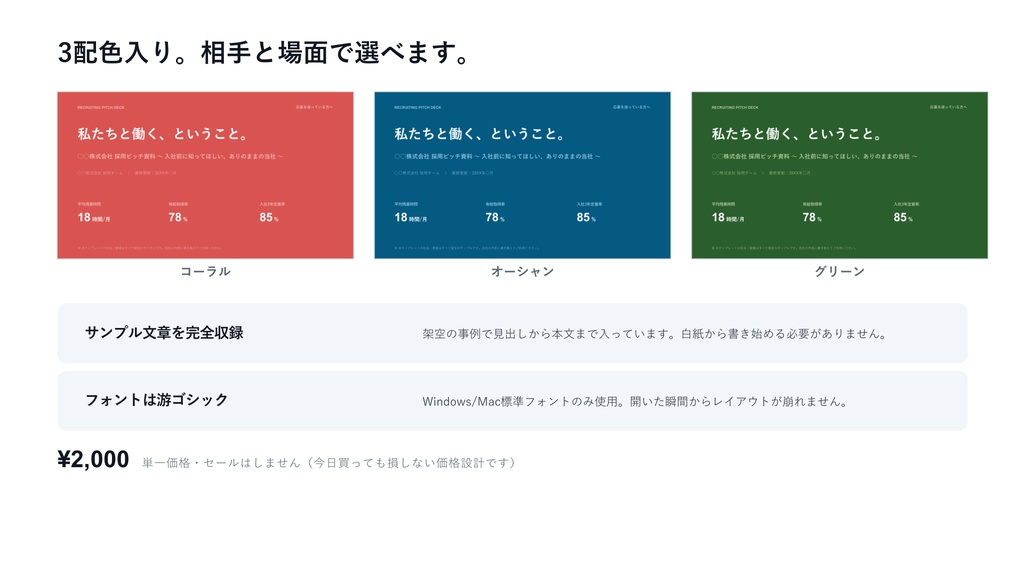The image size is (1024, 576).
Task: Select the フォントは游ゴシック feature title
Action: click(x=157, y=400)
